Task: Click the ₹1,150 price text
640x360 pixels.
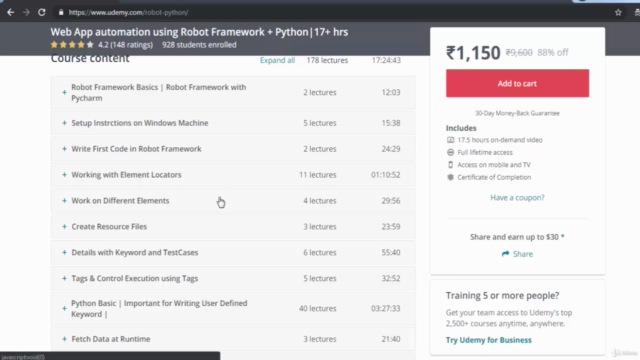Action: (x=473, y=53)
